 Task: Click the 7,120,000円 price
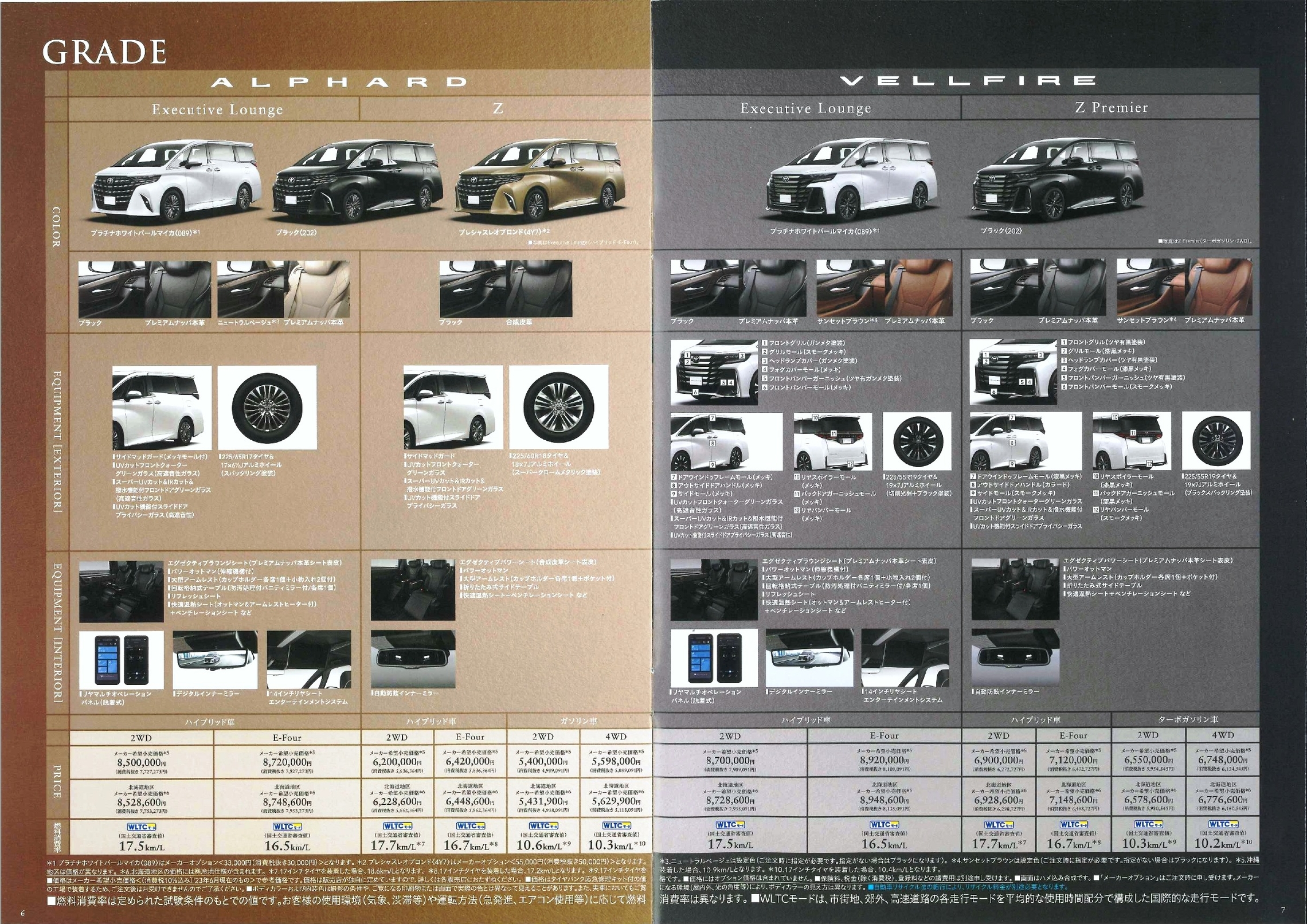click(x=1074, y=761)
